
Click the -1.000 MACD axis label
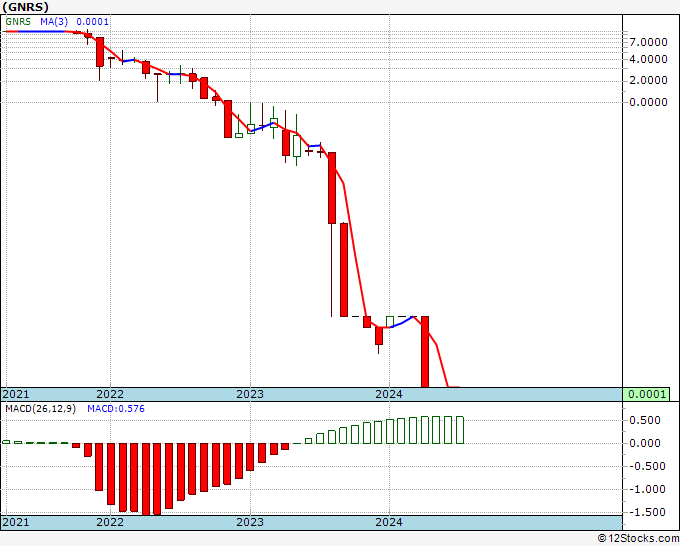tap(645, 489)
